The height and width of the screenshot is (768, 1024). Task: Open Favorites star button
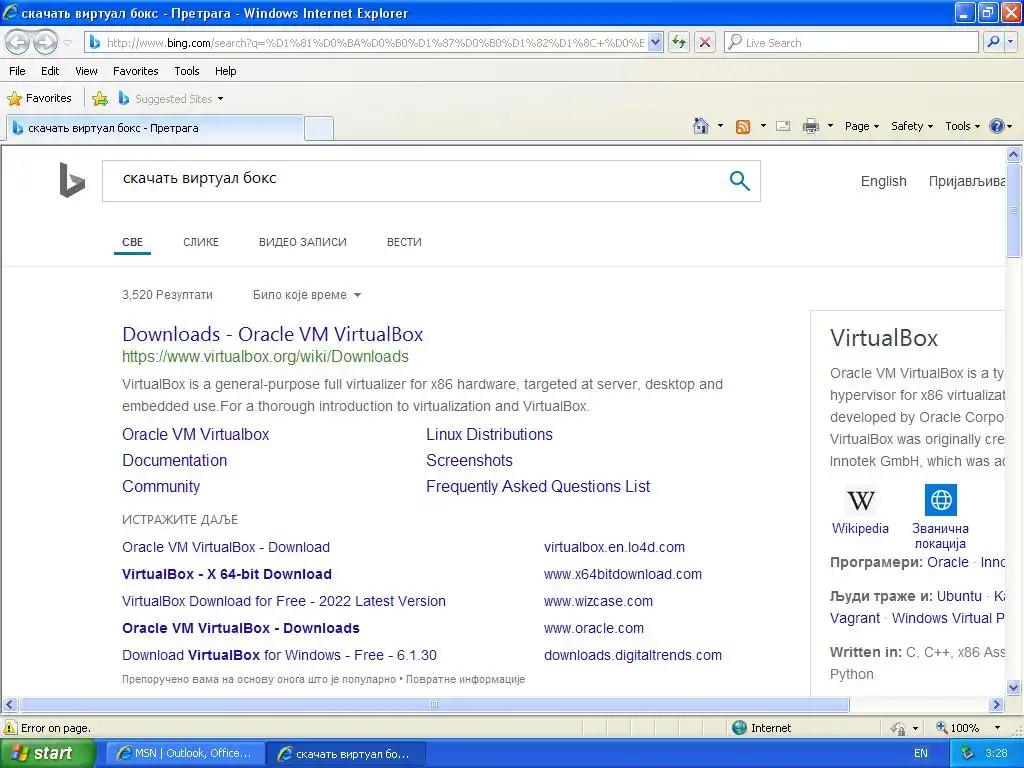[x=39, y=99]
